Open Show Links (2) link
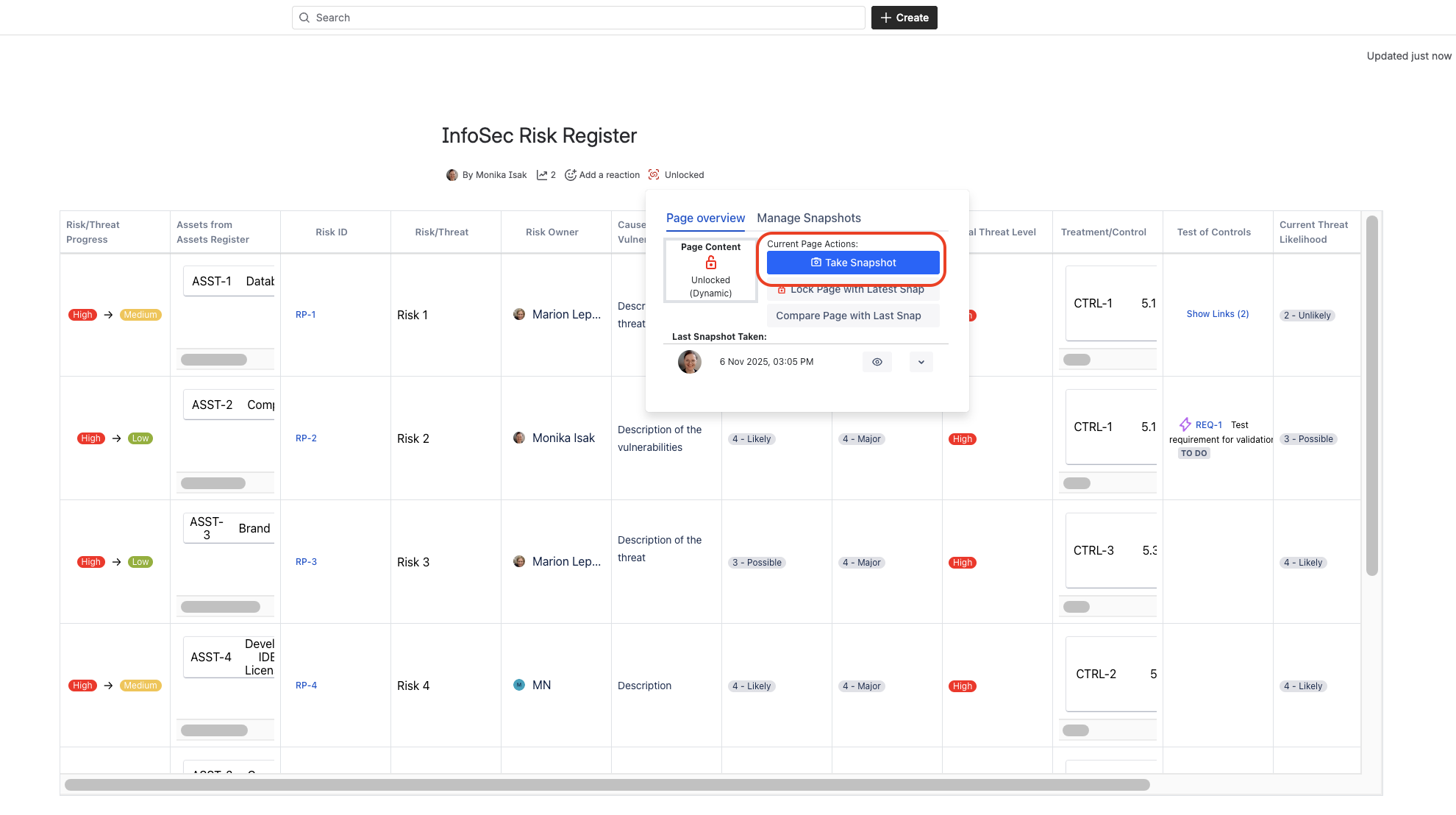Screen dimensions: 1456x815 click(1217, 314)
